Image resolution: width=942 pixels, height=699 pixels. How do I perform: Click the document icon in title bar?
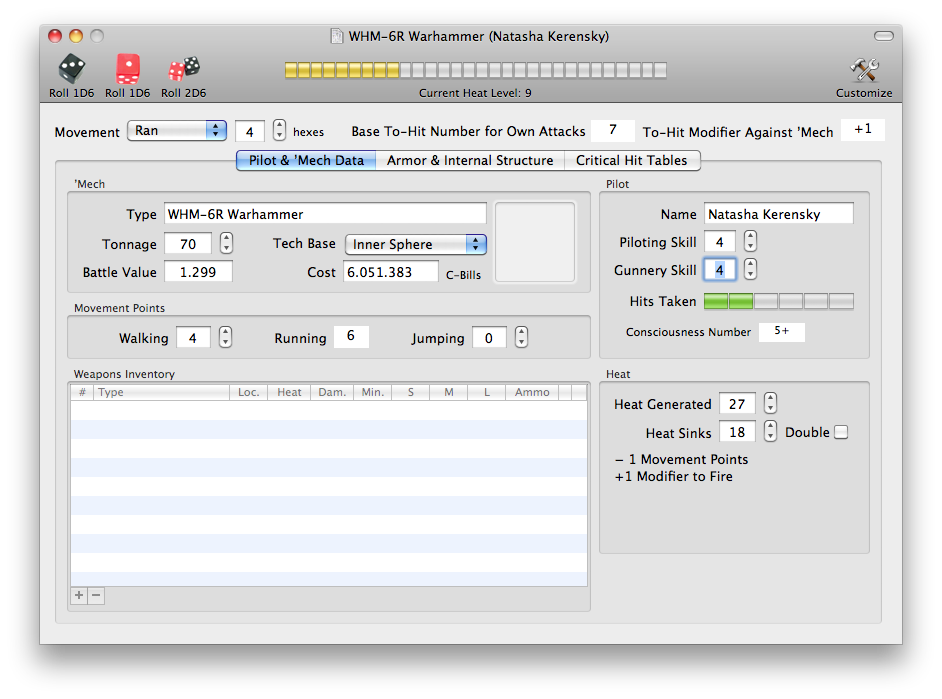[337, 36]
